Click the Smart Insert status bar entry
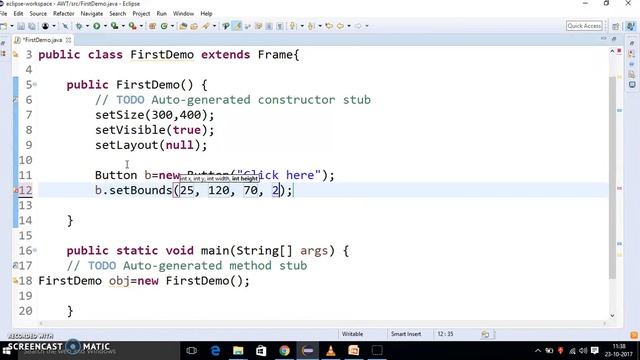Image resolution: width=640 pixels, height=360 pixels. coord(406,334)
